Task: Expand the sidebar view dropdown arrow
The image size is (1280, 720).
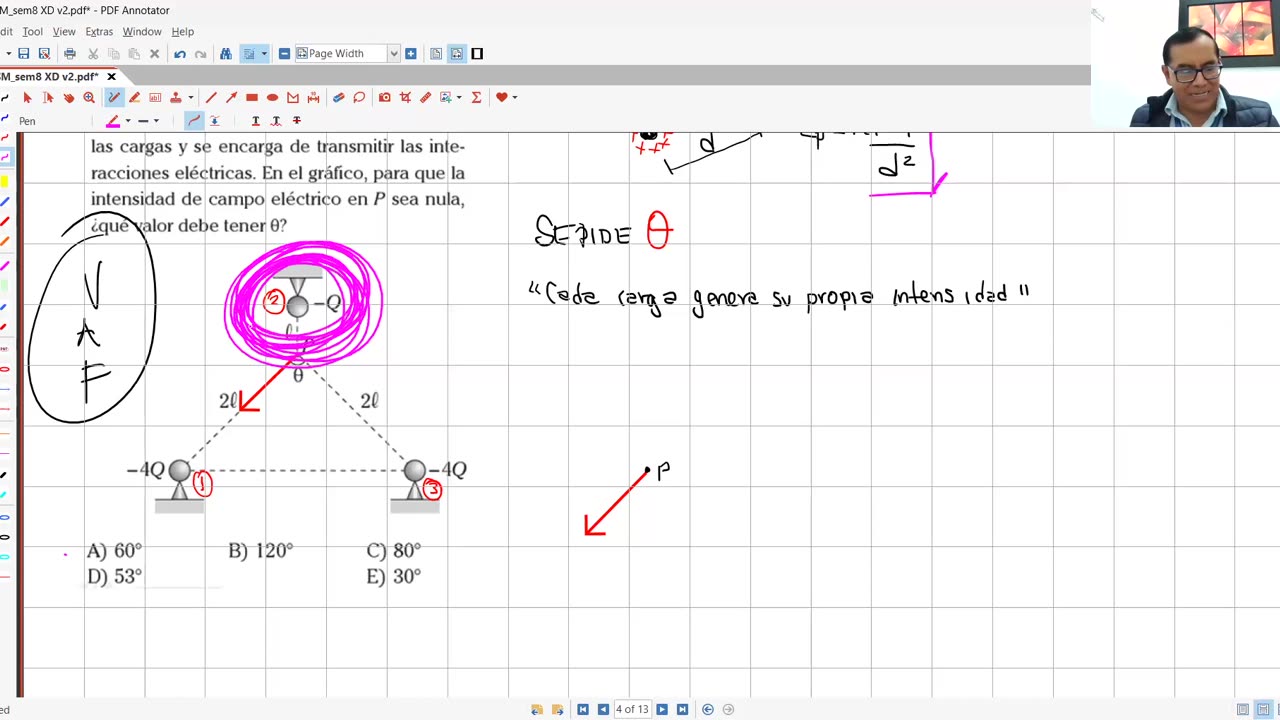Action: (x=263, y=54)
